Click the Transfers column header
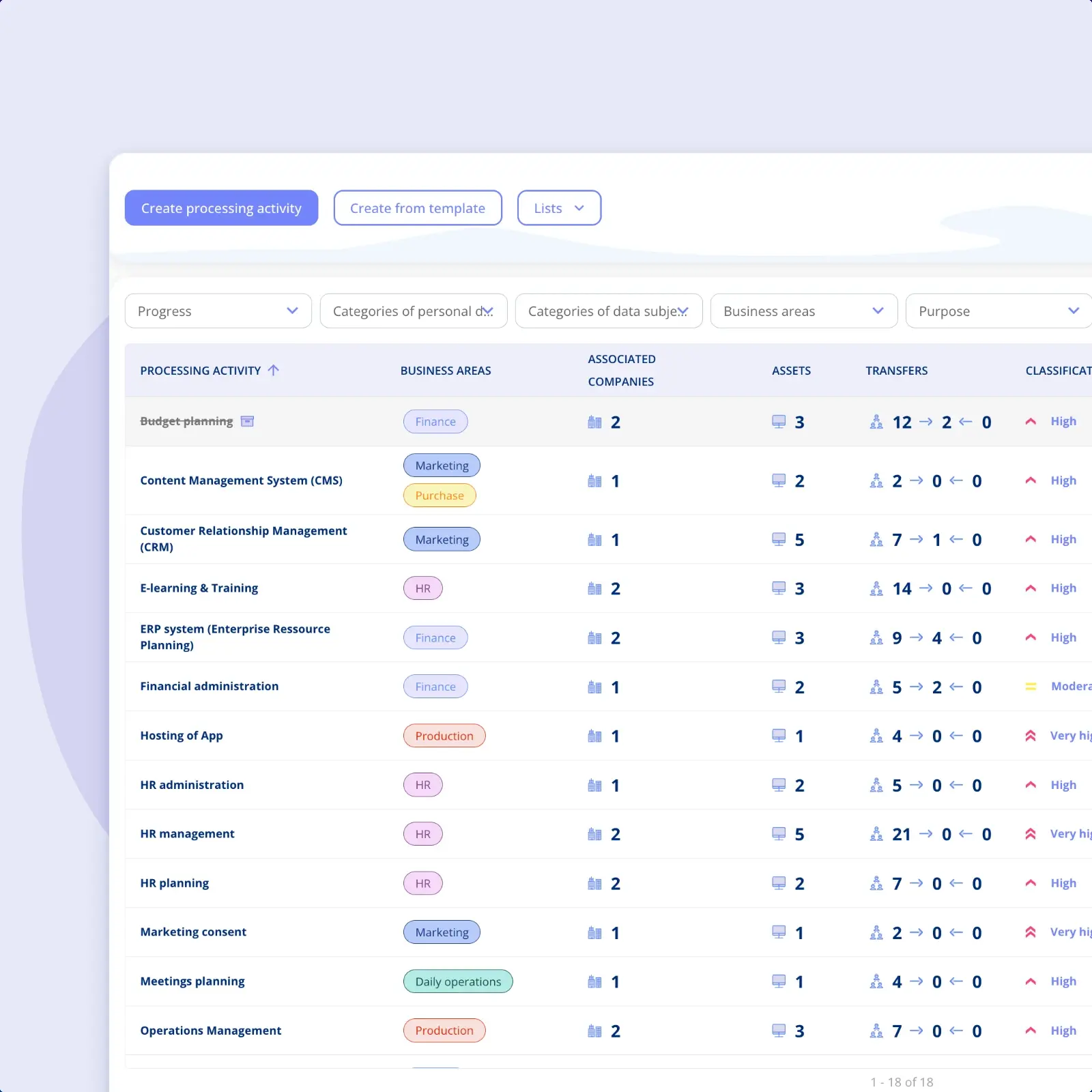The height and width of the screenshot is (1092, 1092). click(x=896, y=371)
